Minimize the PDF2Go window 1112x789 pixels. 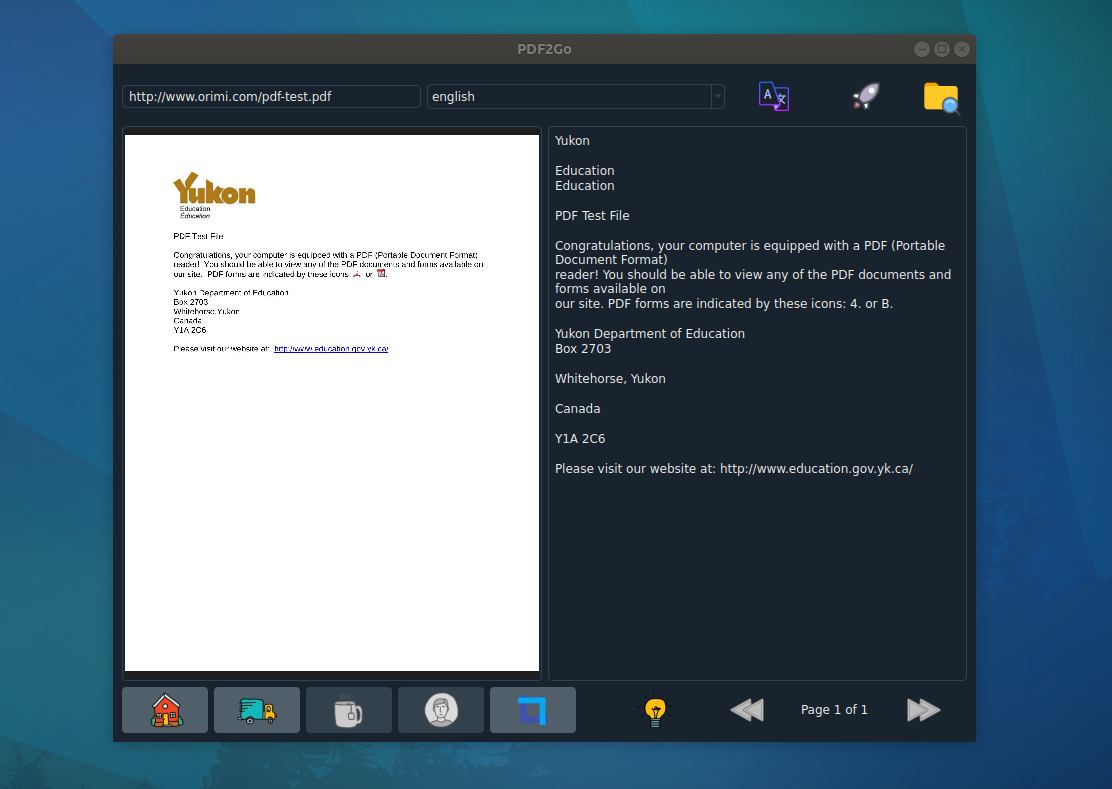tap(922, 49)
